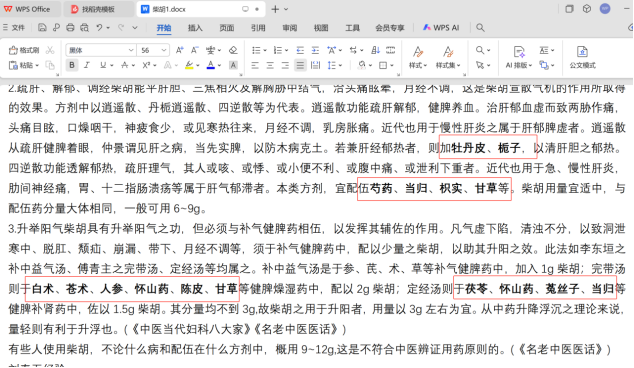Expand the underline style dropdown arrow
Screen dimensions: 634x368
point(111,66)
